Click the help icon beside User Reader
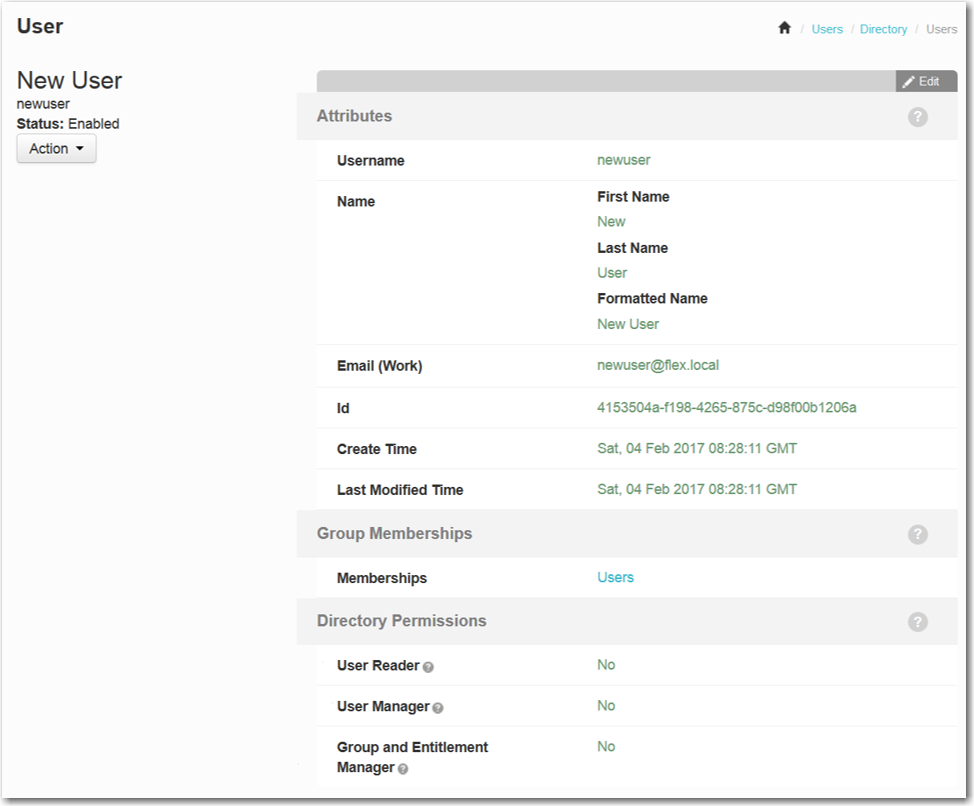Viewport: 974px width, 806px height. [x=428, y=667]
